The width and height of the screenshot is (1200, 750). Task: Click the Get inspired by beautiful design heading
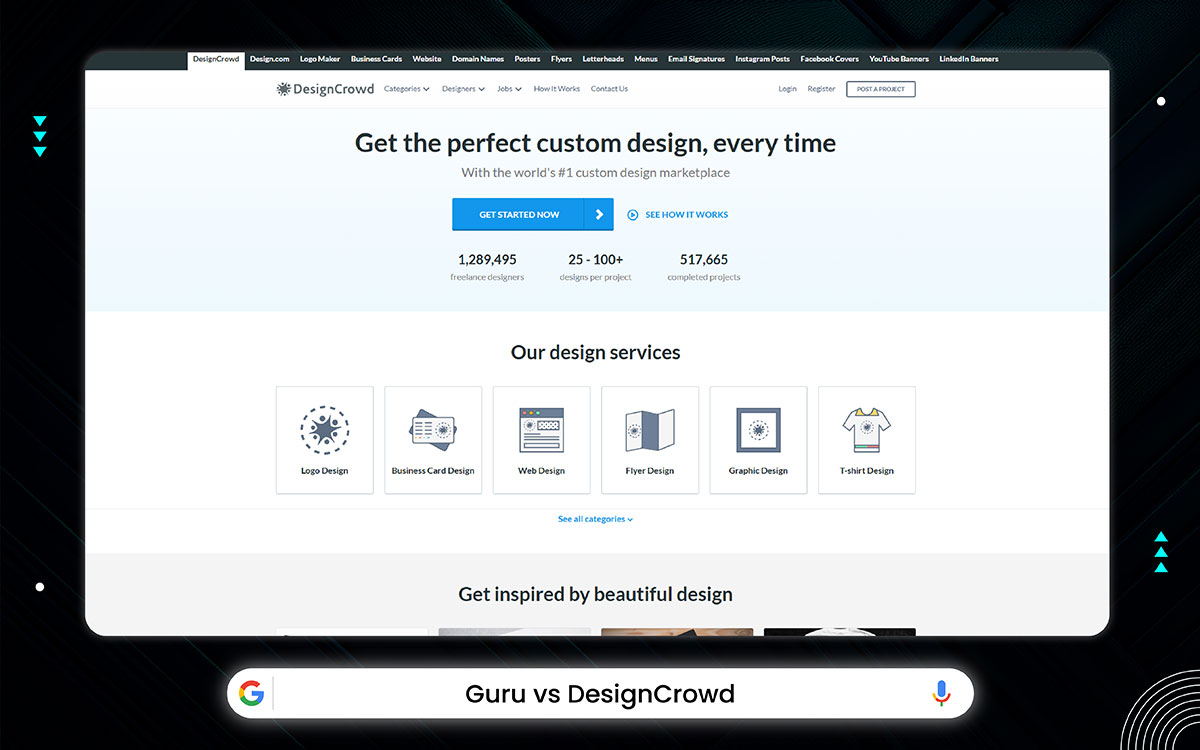(x=596, y=594)
